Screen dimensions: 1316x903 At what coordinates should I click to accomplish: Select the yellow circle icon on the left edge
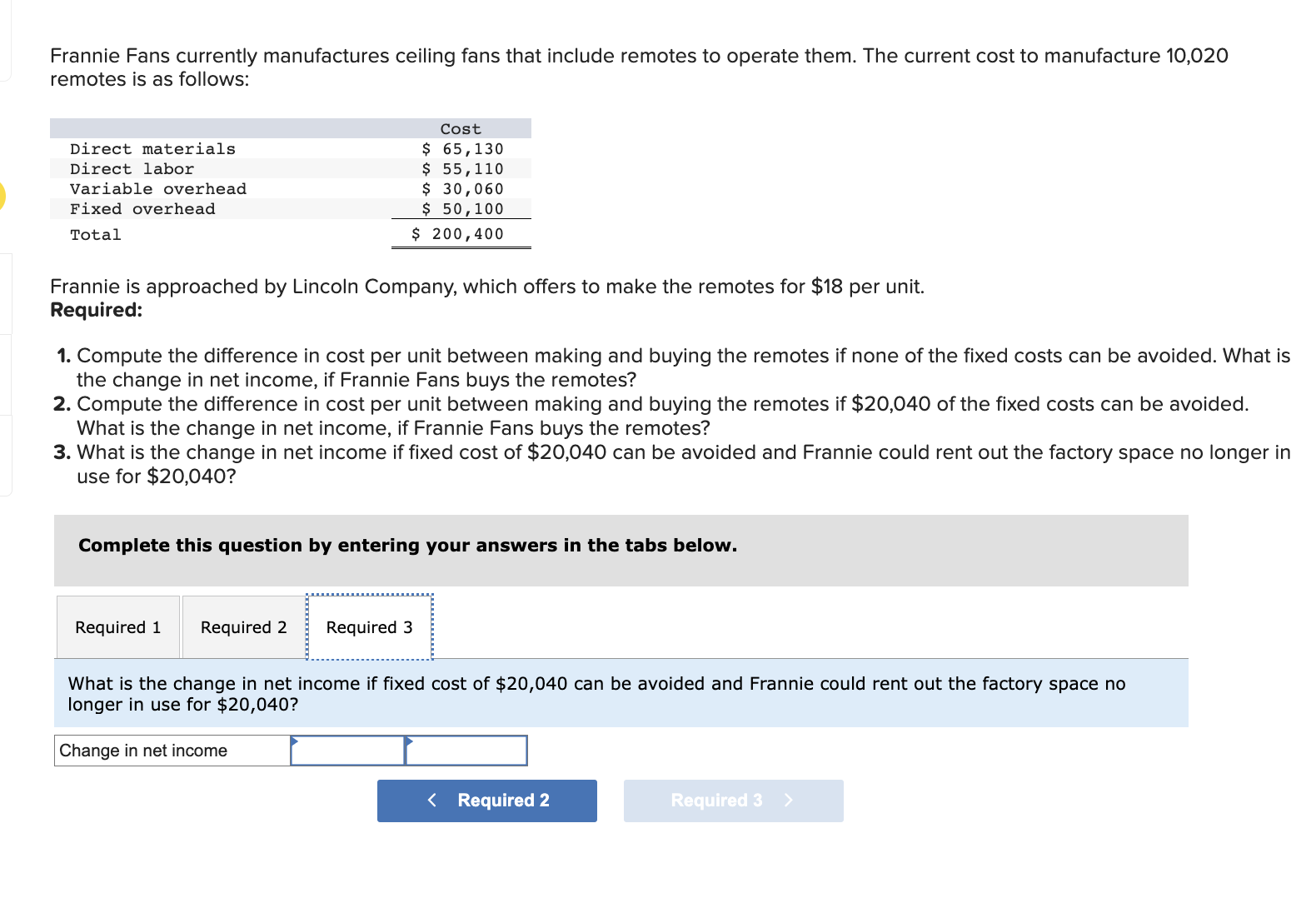tap(3, 197)
